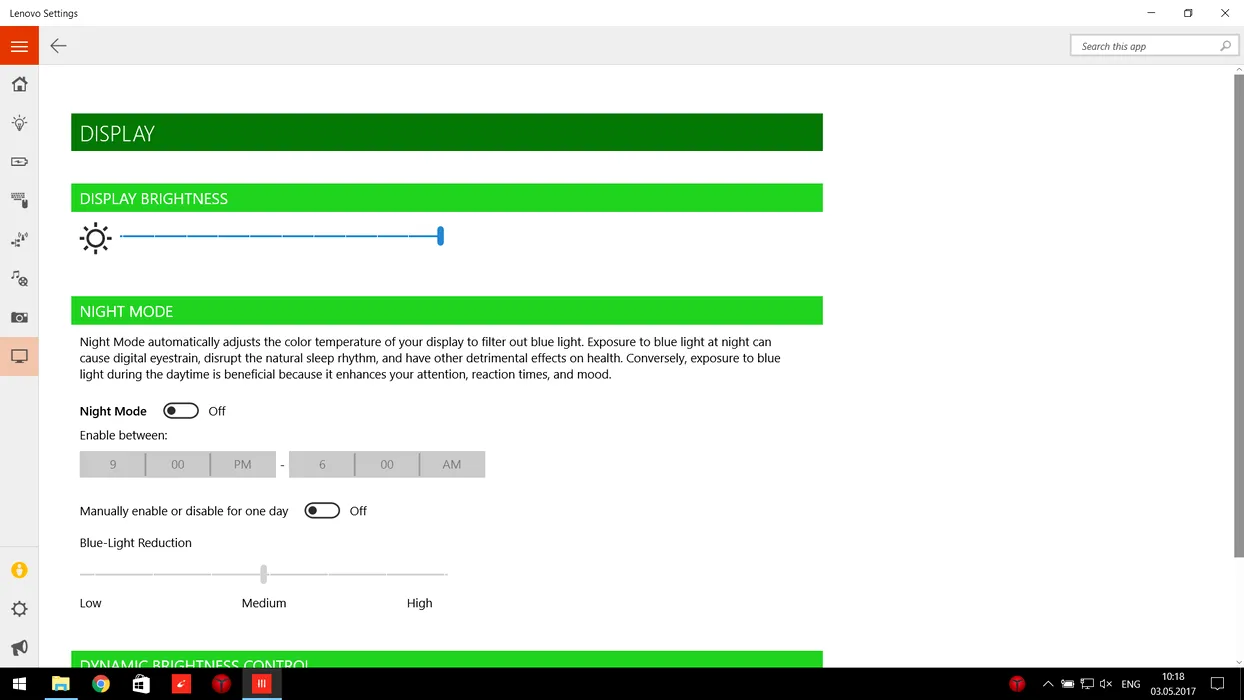
Task: Open the power battery settings icon
Action: [x=19, y=162]
